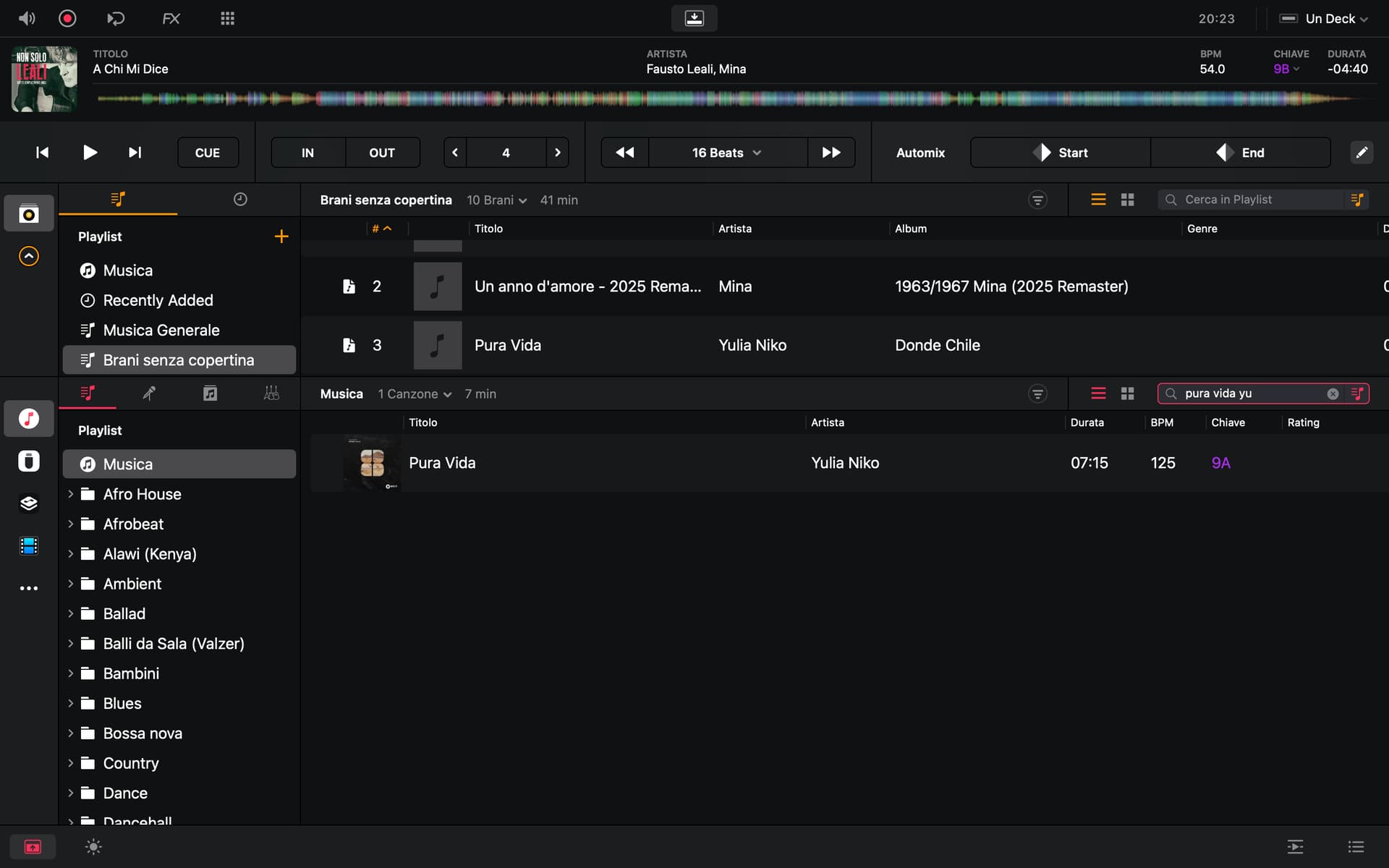Expand the Afro House folder
1389x868 pixels.
point(71,494)
